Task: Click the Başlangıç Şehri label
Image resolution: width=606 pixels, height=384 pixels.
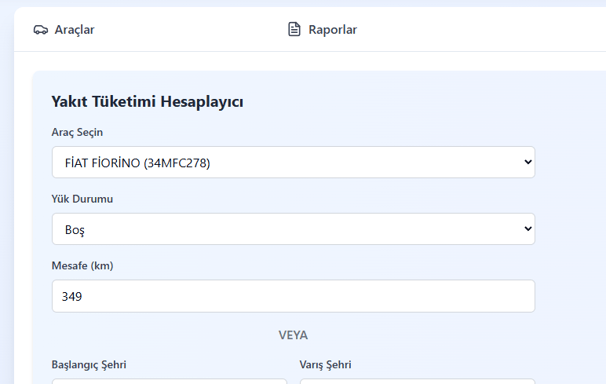Action: pos(89,365)
